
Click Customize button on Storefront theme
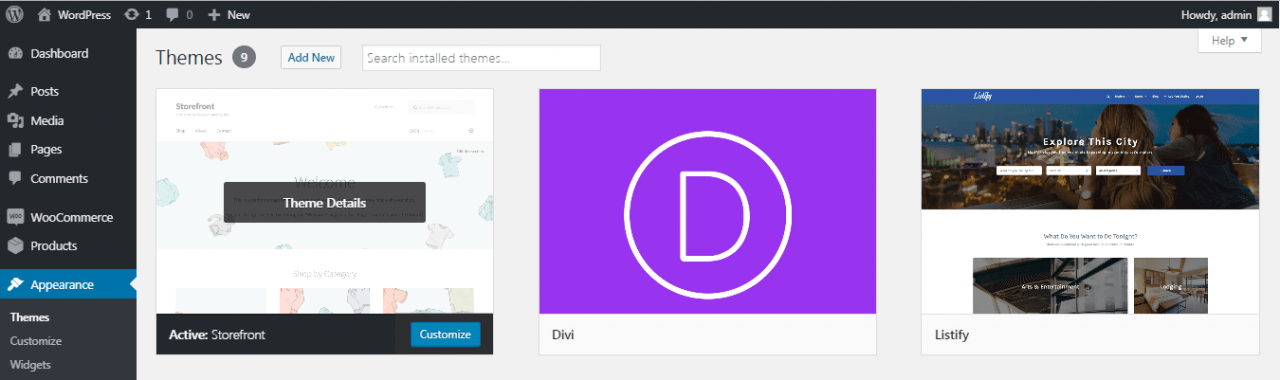(x=445, y=334)
